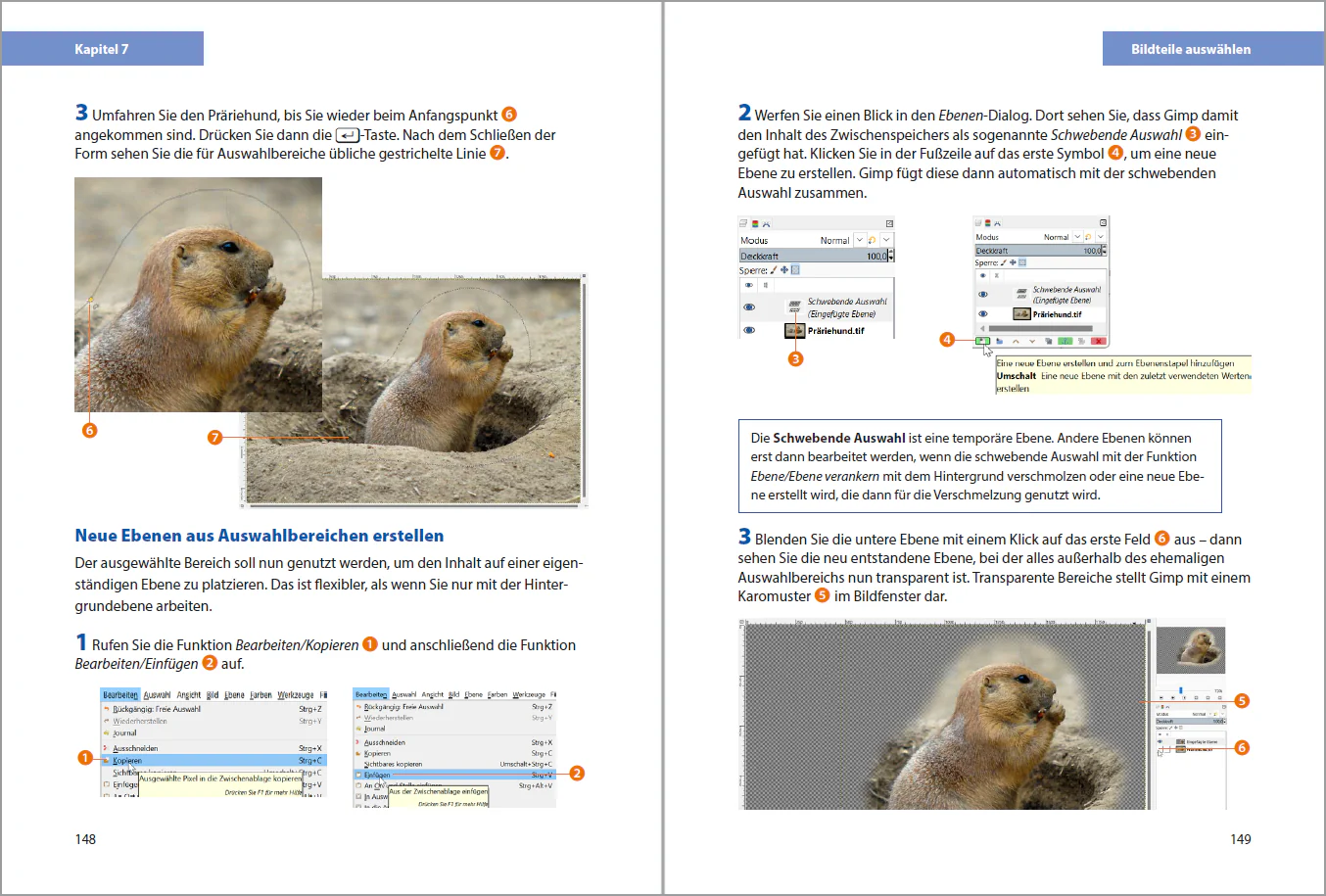Lower layer with the down arrow icon
The height and width of the screenshot is (896, 1326).
pos(1032,341)
